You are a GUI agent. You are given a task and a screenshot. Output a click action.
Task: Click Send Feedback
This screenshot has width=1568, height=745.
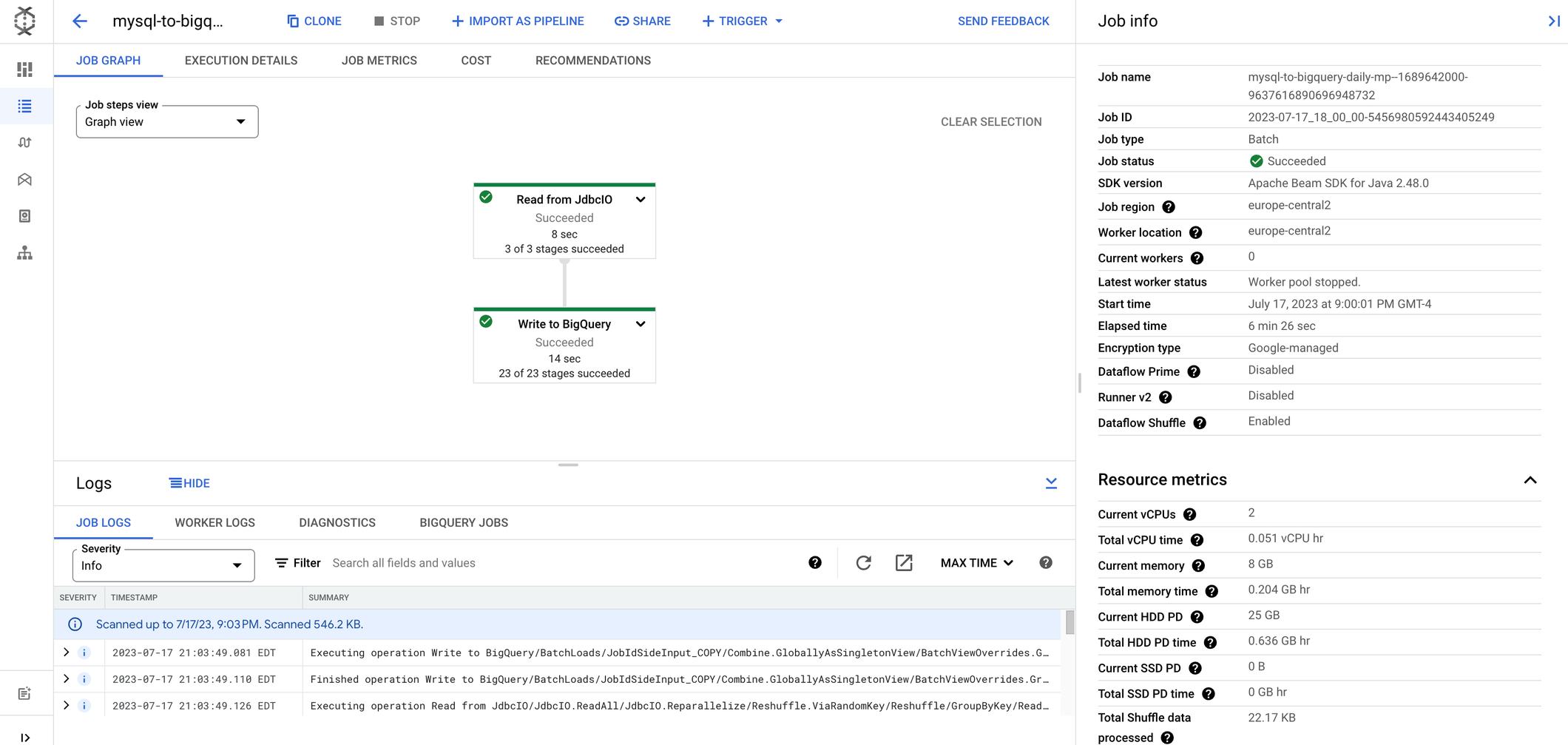[1004, 21]
